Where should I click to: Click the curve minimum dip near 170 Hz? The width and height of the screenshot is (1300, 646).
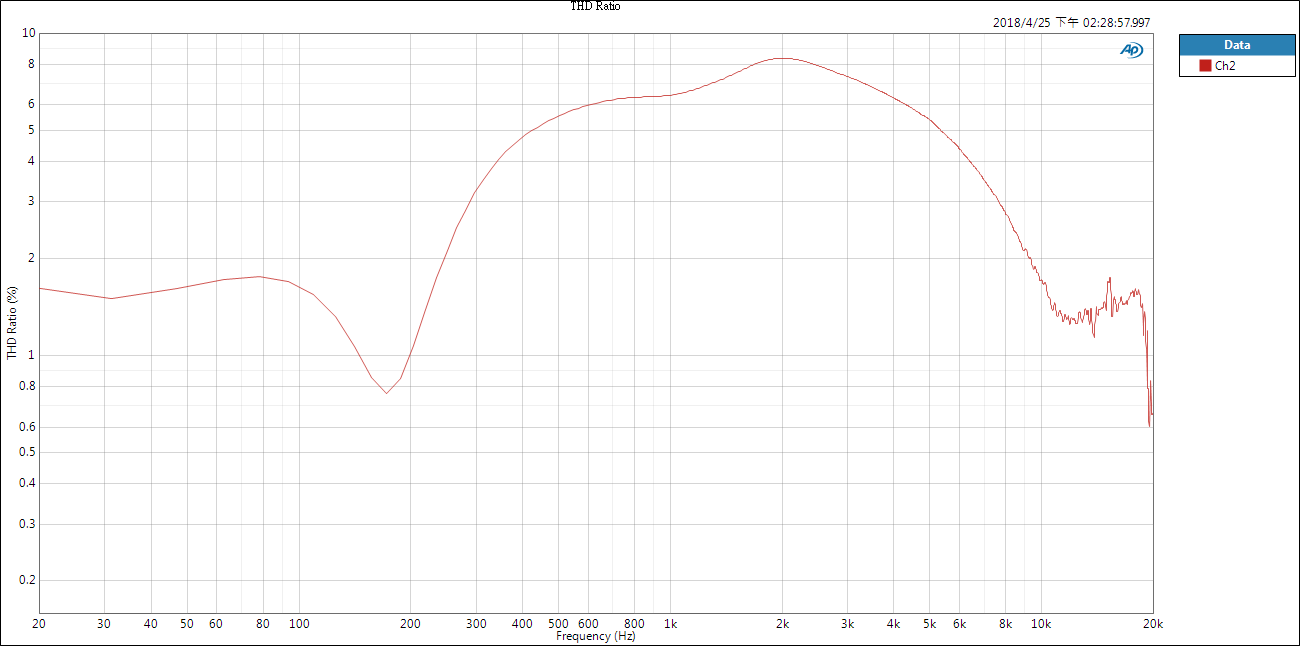coord(386,393)
